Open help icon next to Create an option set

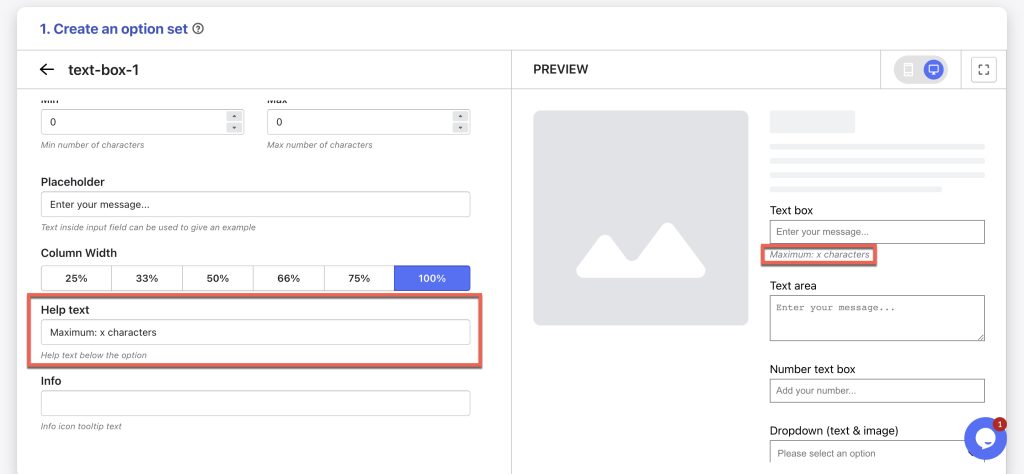click(x=199, y=29)
